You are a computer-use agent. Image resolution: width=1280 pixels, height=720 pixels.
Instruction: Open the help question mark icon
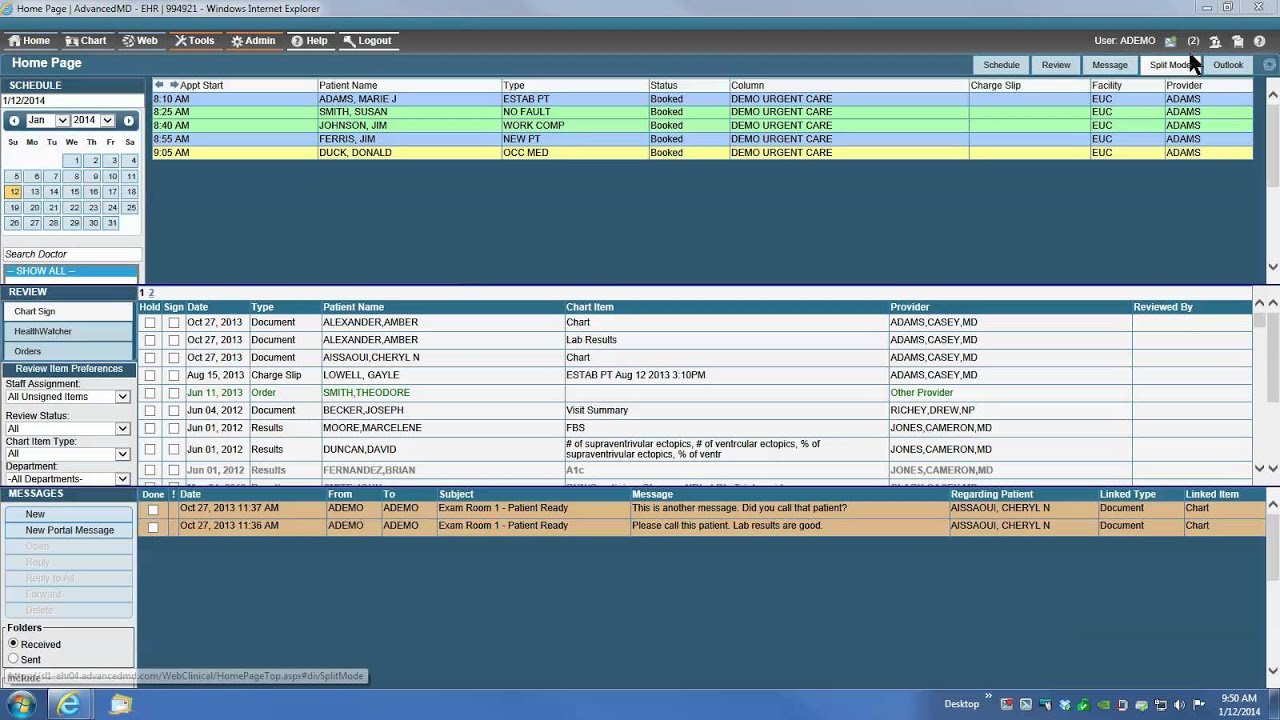point(1259,41)
